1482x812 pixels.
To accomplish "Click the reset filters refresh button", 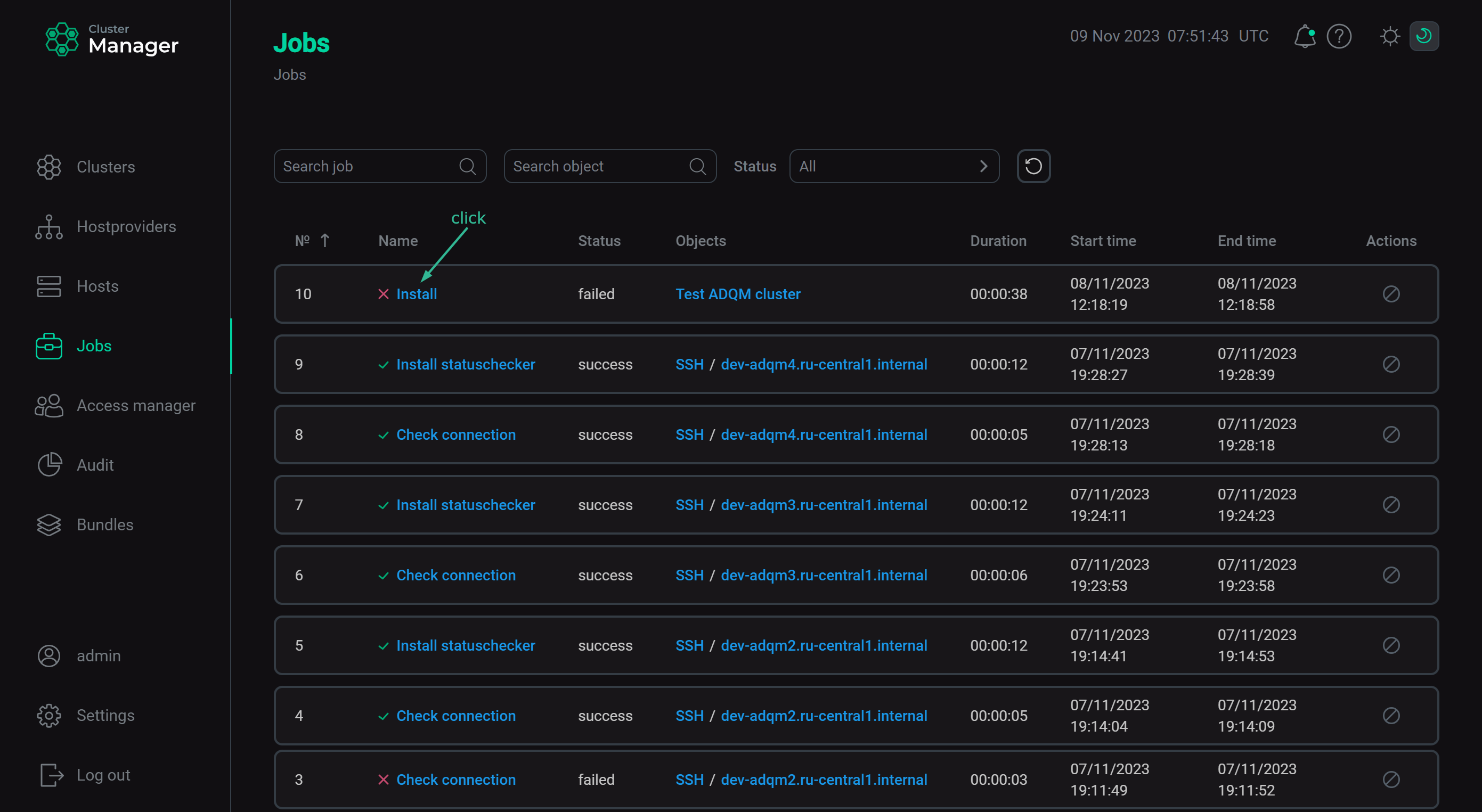I will click(x=1033, y=166).
